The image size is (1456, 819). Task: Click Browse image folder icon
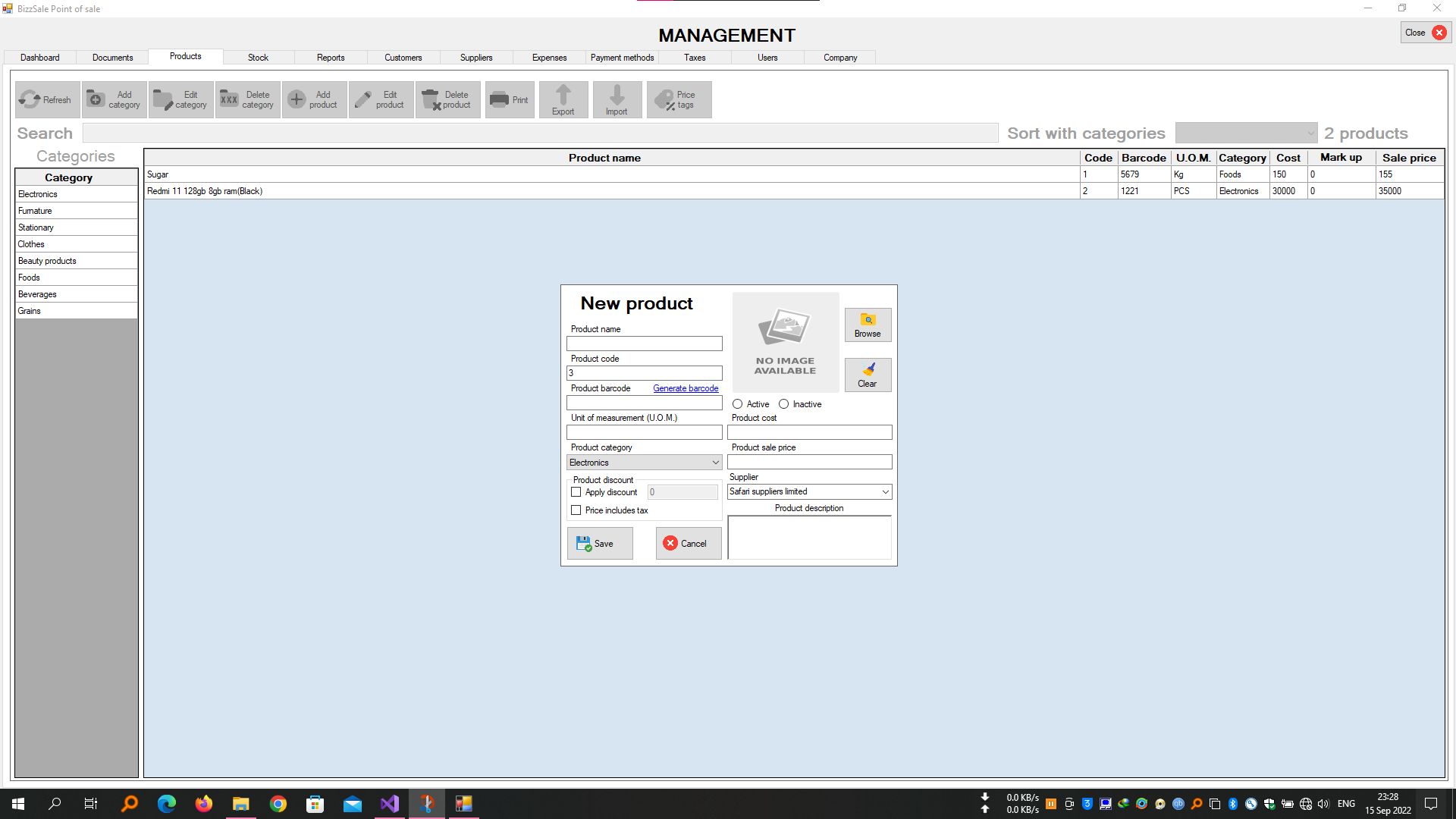coord(868,320)
